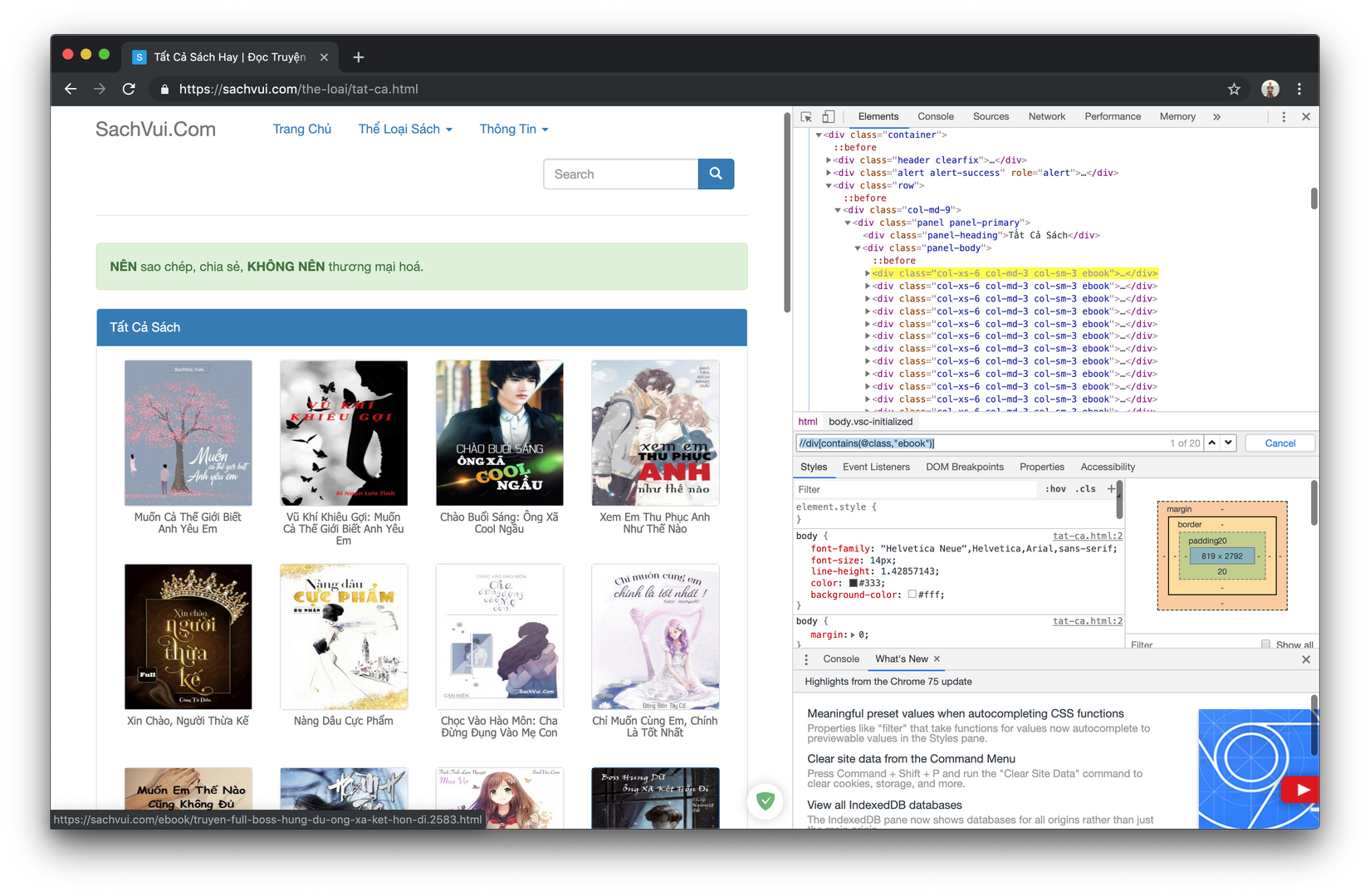Open the Chrome profile avatar
The image size is (1370, 896).
pos(1270,89)
